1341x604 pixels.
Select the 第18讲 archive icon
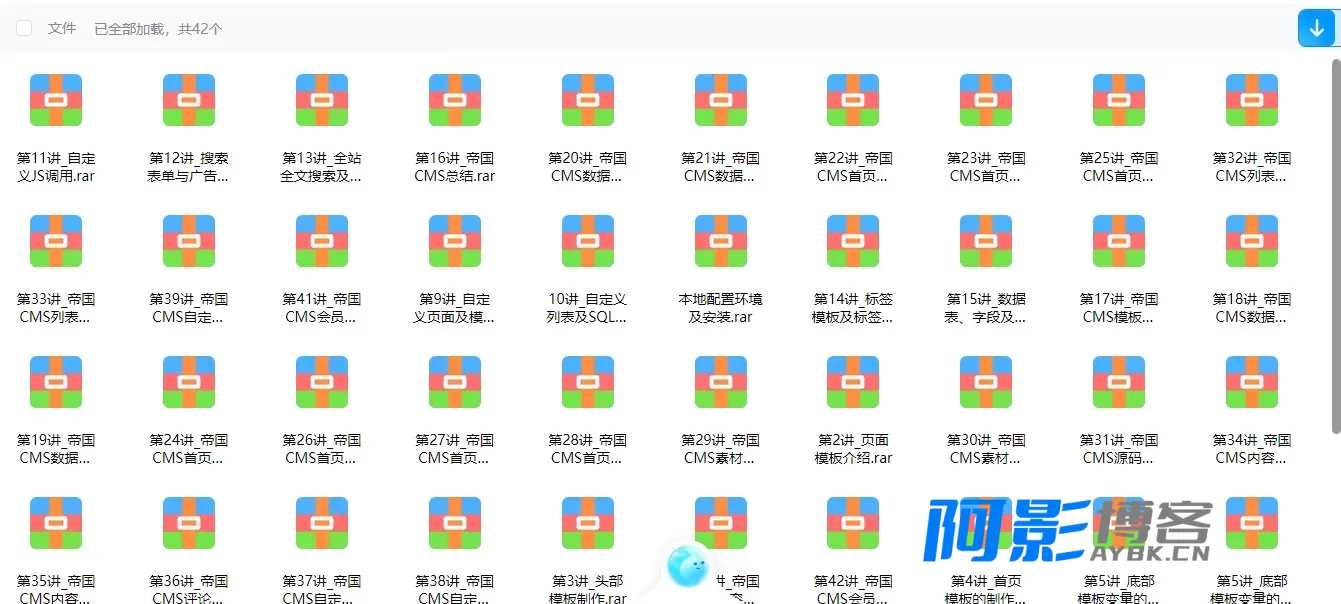1252,241
